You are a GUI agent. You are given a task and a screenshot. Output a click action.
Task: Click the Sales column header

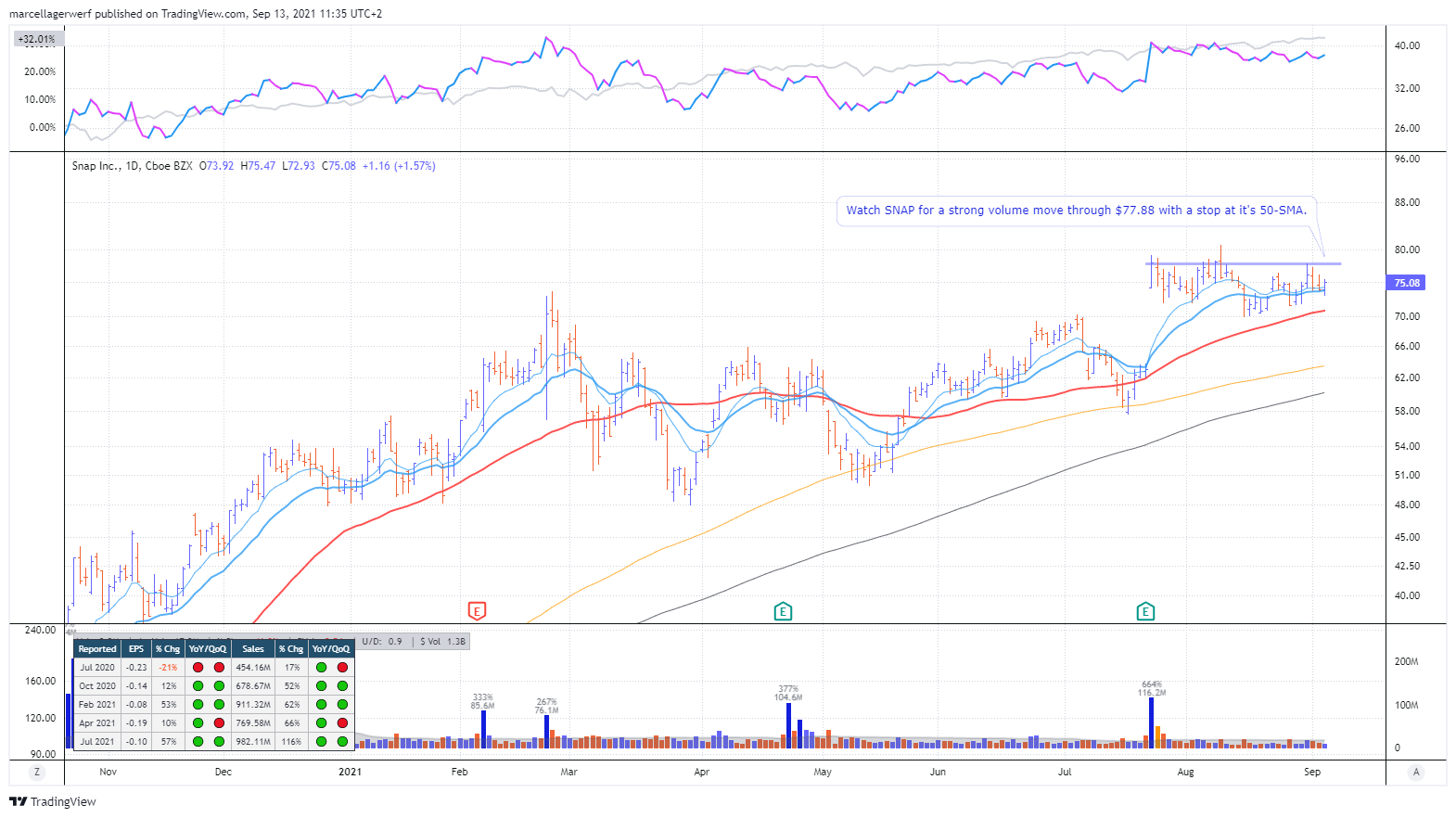click(x=253, y=649)
